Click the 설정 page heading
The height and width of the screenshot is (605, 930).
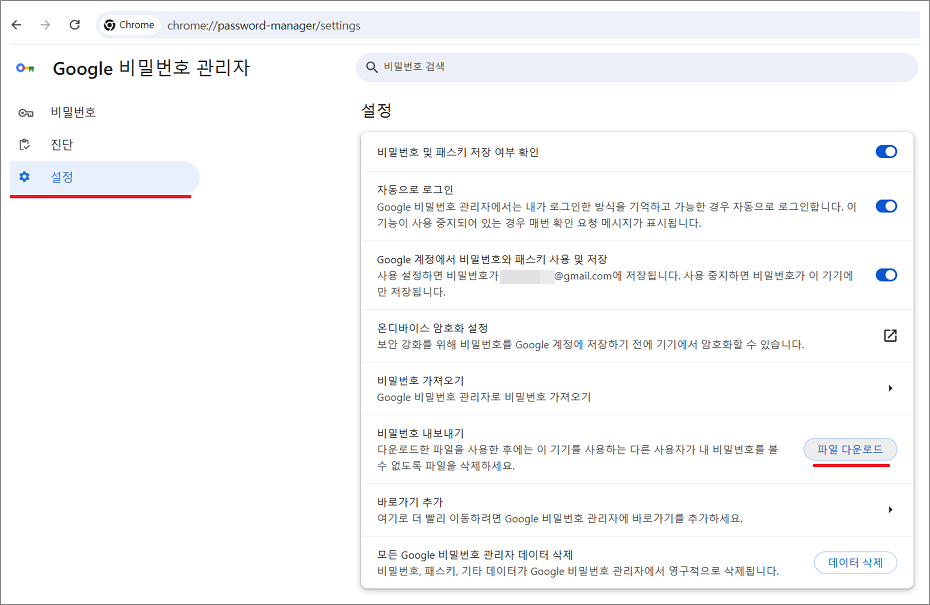tap(377, 110)
